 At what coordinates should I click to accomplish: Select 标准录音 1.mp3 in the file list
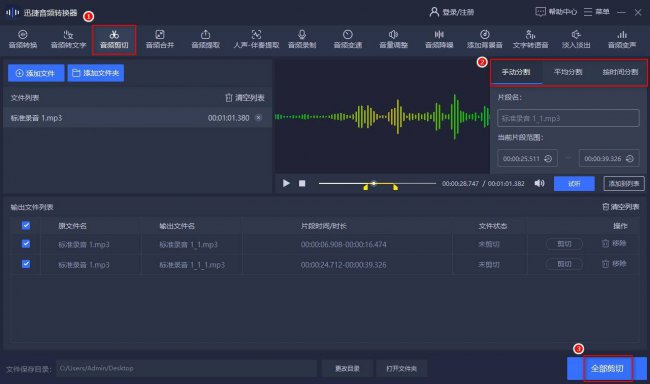point(137,118)
